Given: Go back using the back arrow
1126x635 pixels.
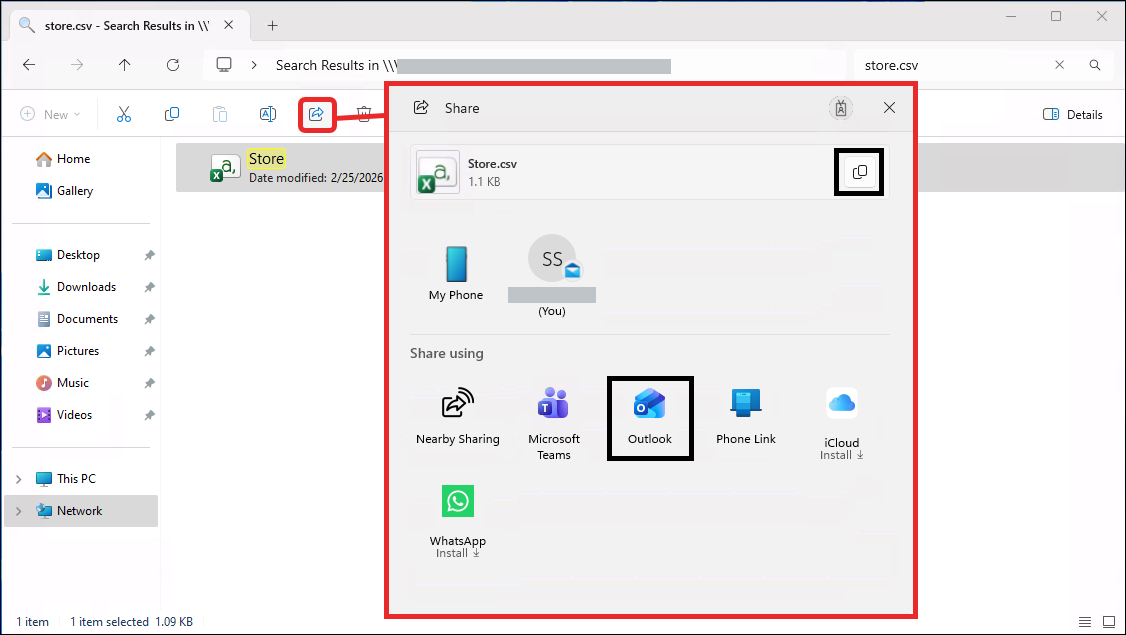Looking at the screenshot, I should pyautogui.click(x=29, y=65).
